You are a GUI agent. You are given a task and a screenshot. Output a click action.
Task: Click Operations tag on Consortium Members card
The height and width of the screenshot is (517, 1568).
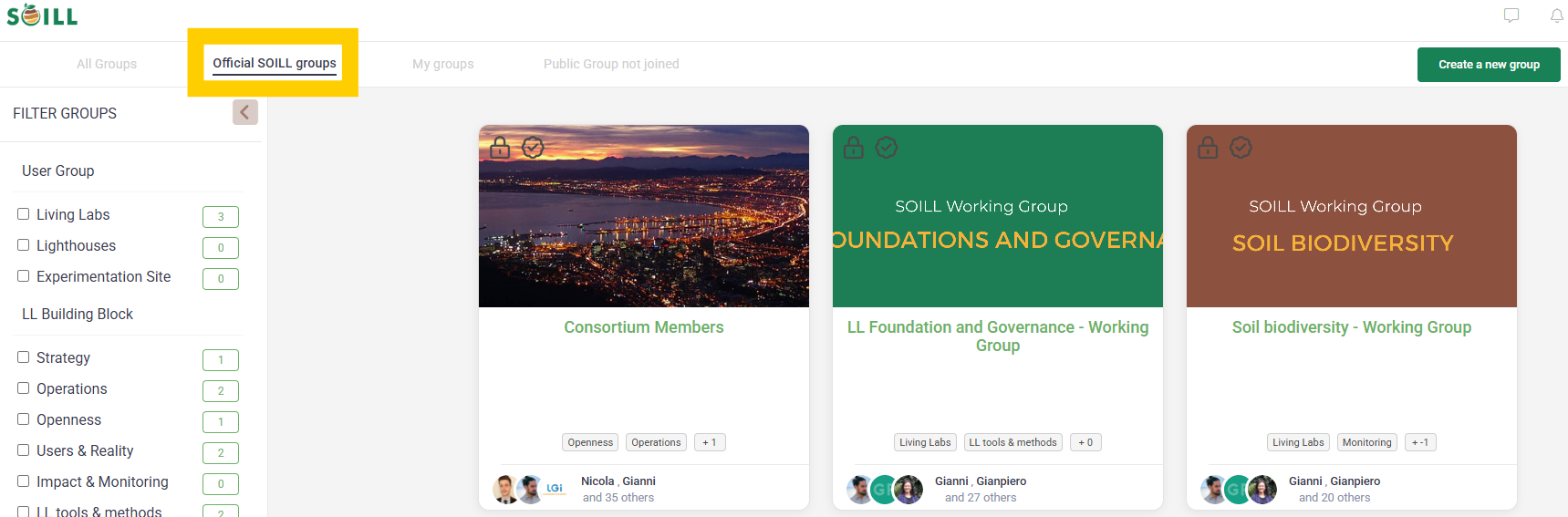[656, 442]
